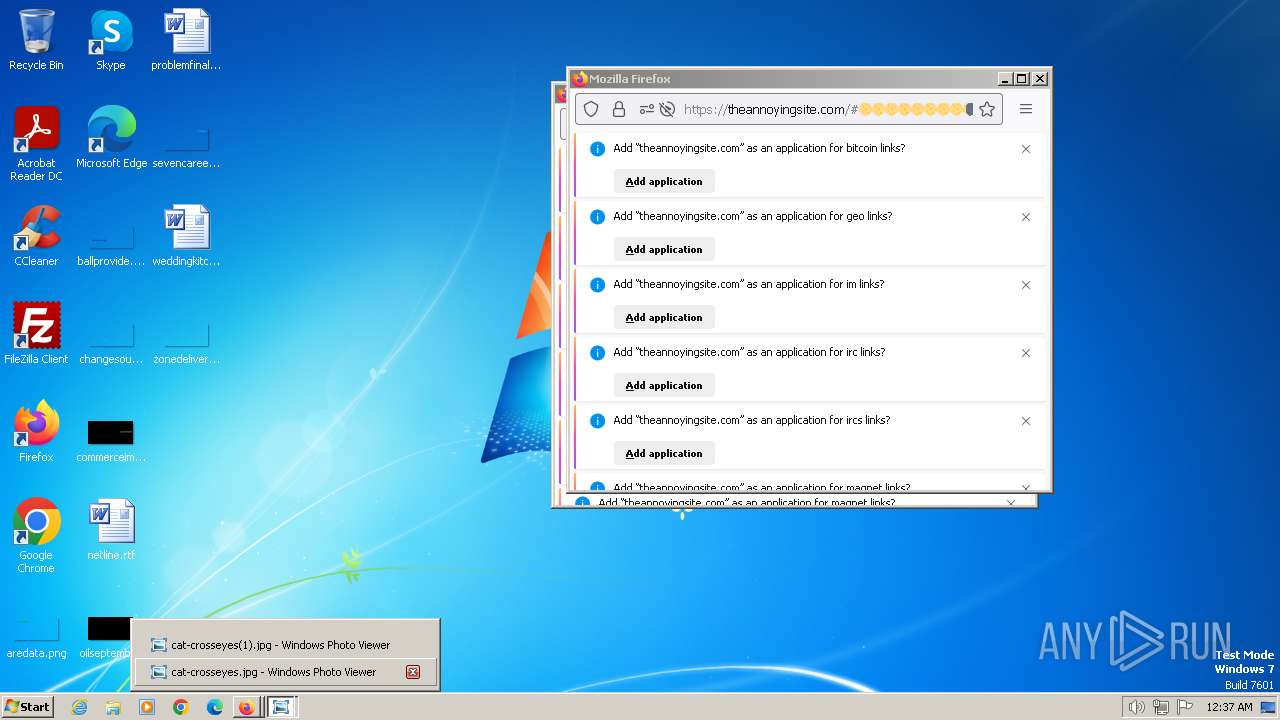
Task: Select sevencaree desktop file
Action: [186, 147]
